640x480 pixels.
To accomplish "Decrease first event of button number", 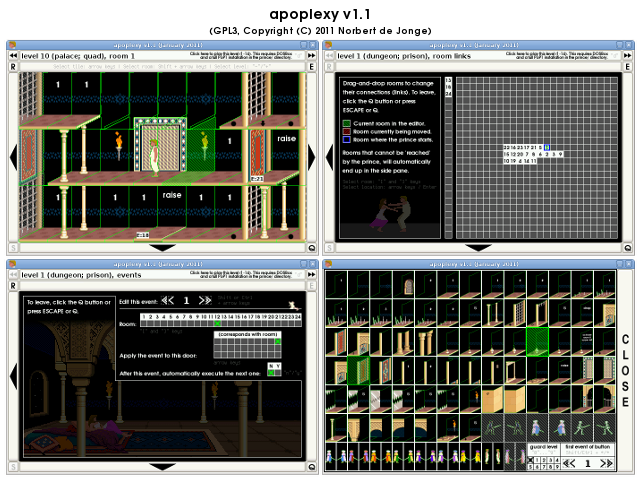I will pos(569,463).
